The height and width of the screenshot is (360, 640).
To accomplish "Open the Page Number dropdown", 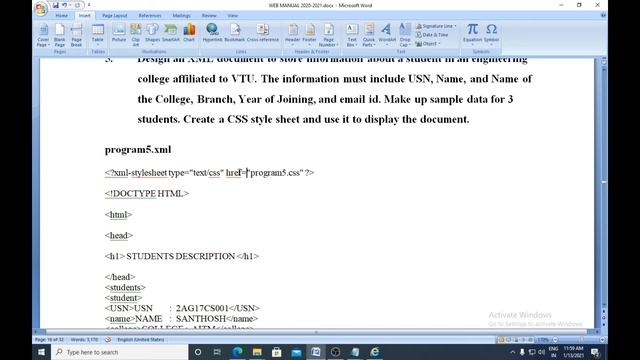I will click(x=329, y=35).
